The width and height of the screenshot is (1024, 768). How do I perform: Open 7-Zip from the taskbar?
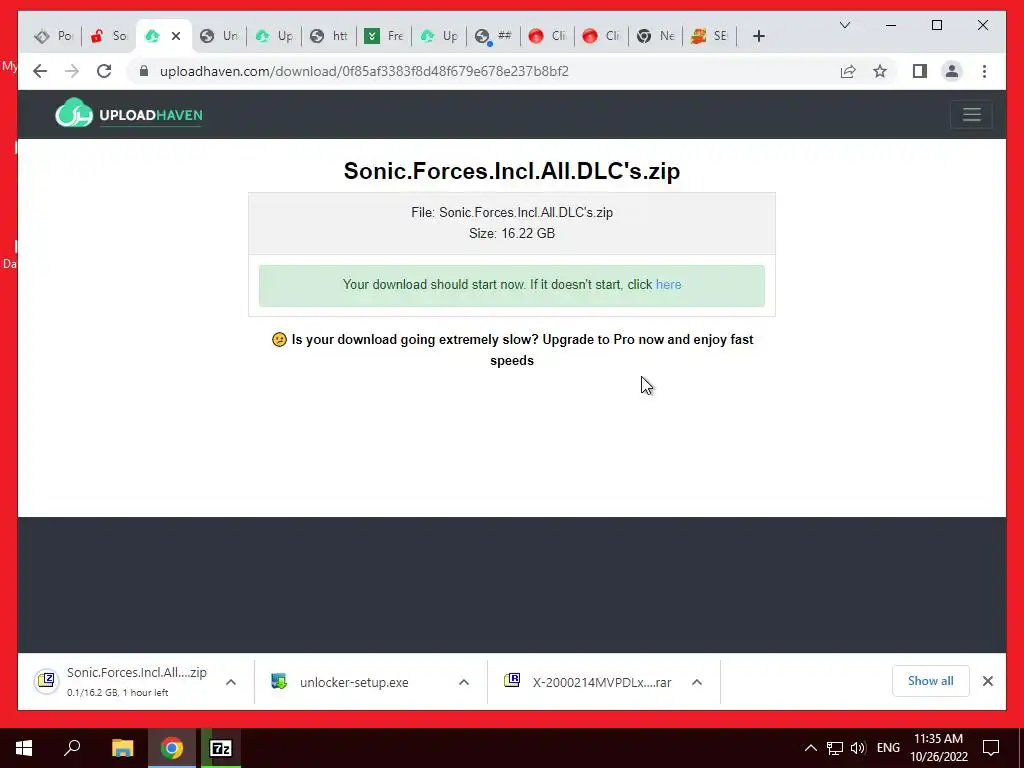221,748
